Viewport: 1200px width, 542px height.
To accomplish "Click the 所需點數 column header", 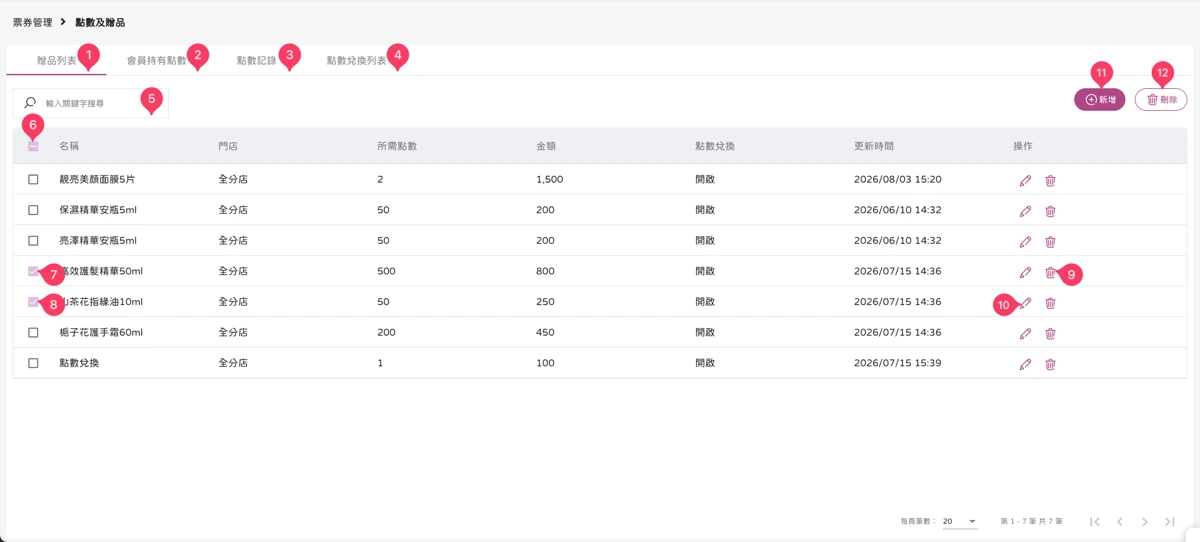I will (x=397, y=146).
